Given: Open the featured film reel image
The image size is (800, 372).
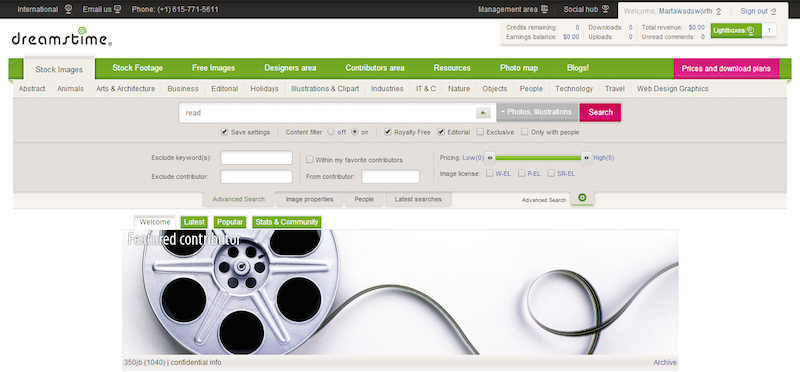Looking at the screenshot, I should (400, 292).
